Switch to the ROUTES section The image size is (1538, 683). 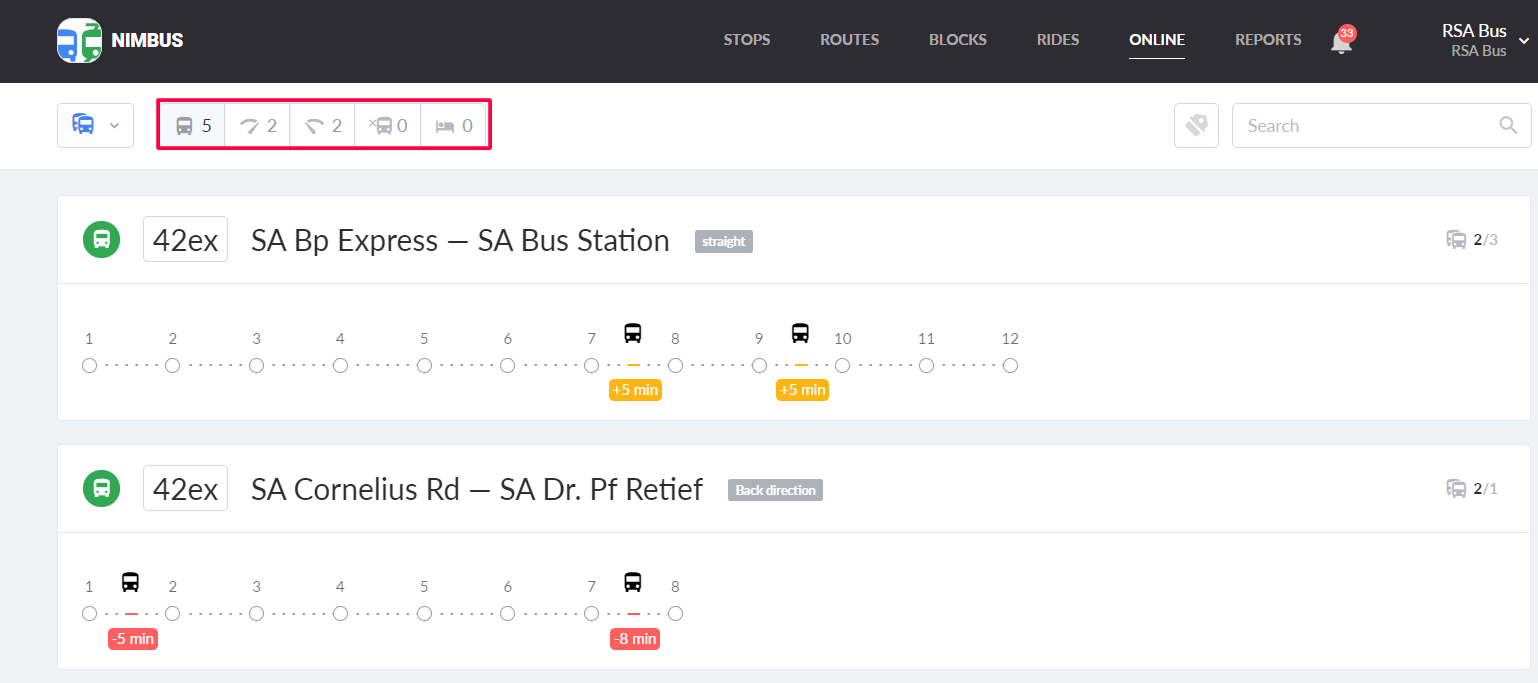849,40
